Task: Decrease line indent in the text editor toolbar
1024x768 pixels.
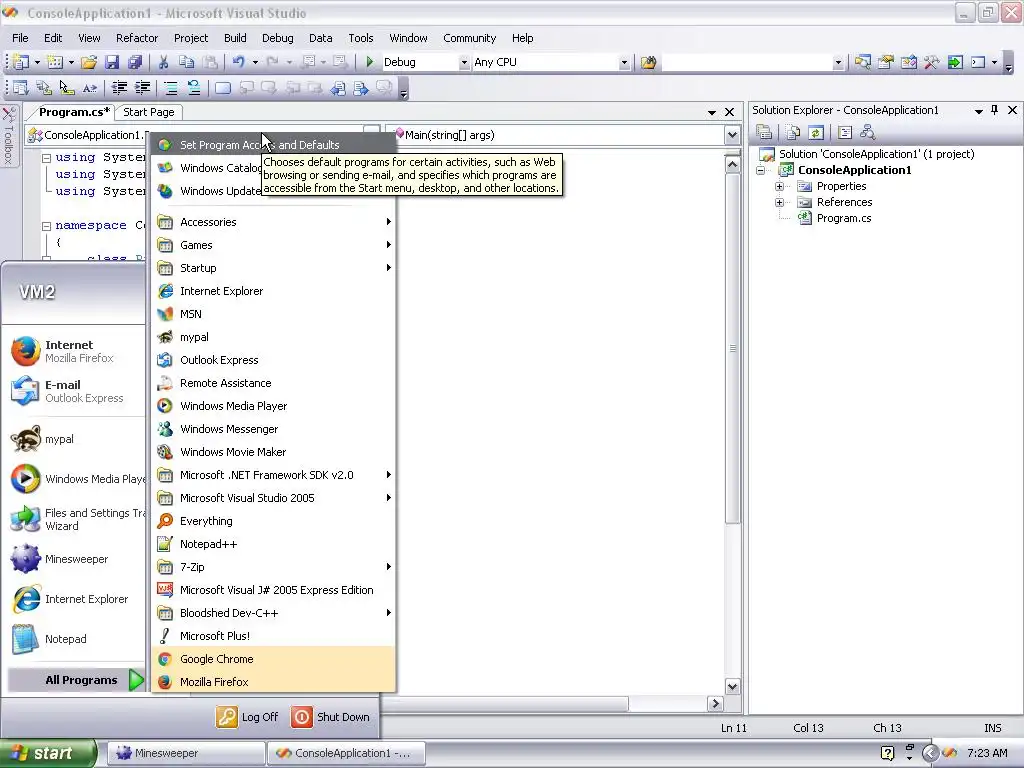Action: point(120,88)
